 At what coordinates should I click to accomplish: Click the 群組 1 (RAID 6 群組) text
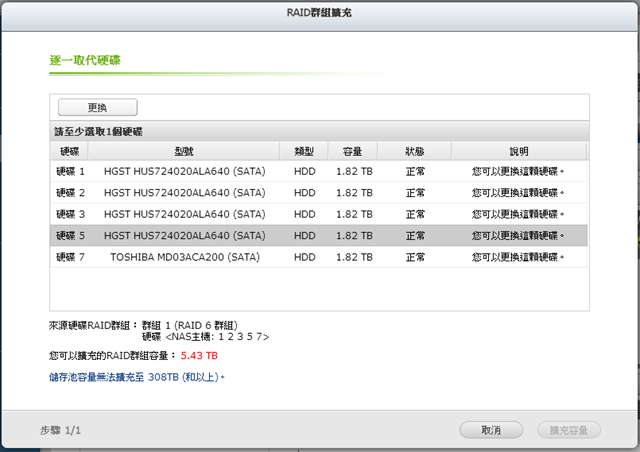189,325
